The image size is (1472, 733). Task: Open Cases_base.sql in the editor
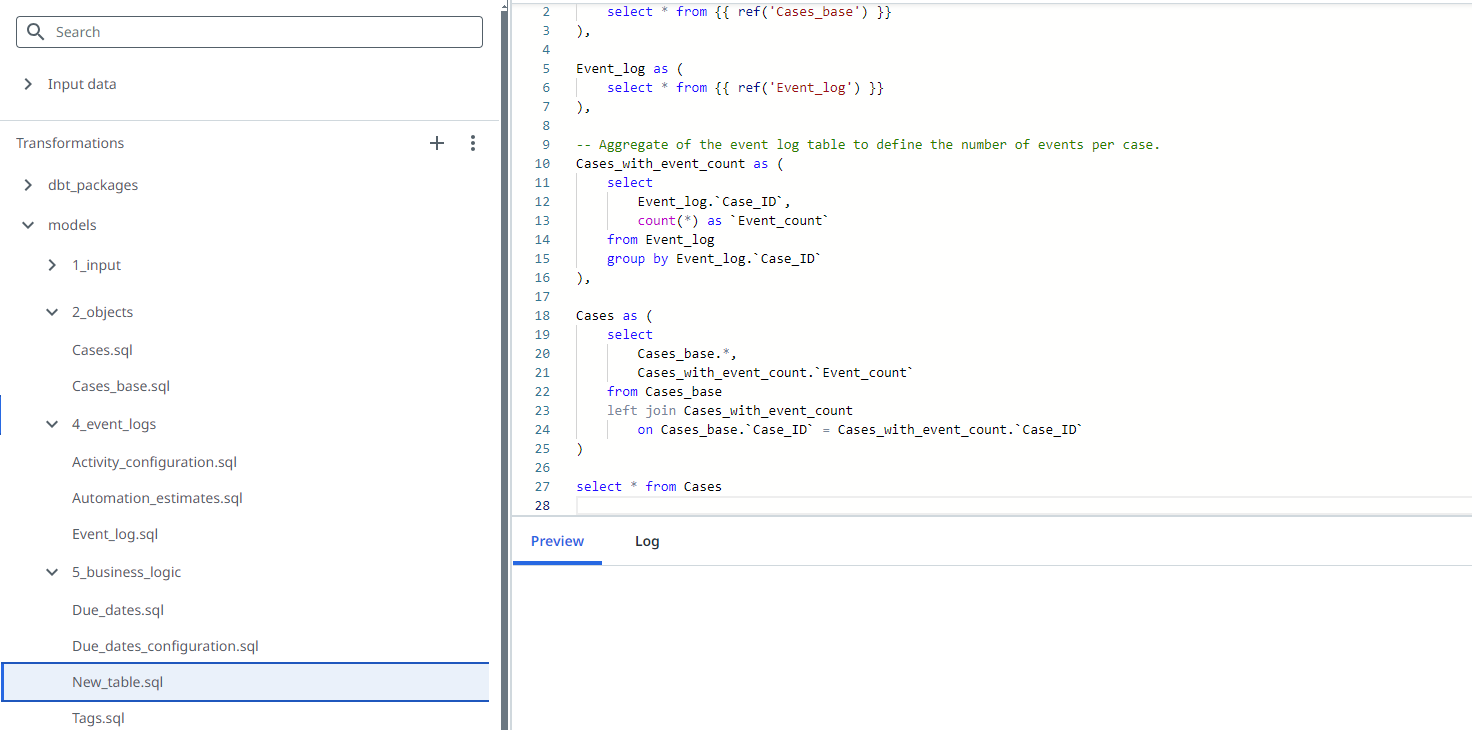point(121,386)
